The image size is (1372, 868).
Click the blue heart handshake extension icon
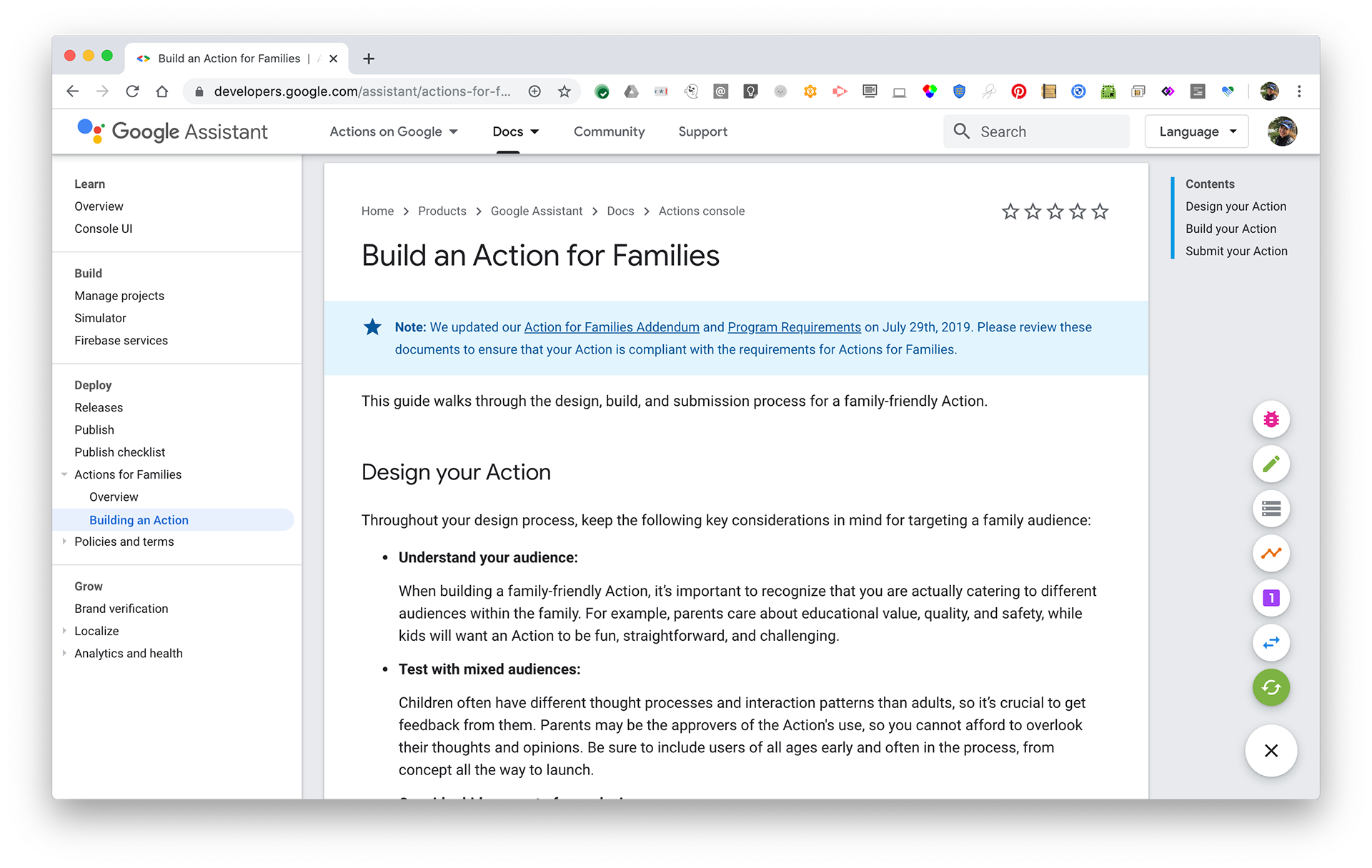1227,91
